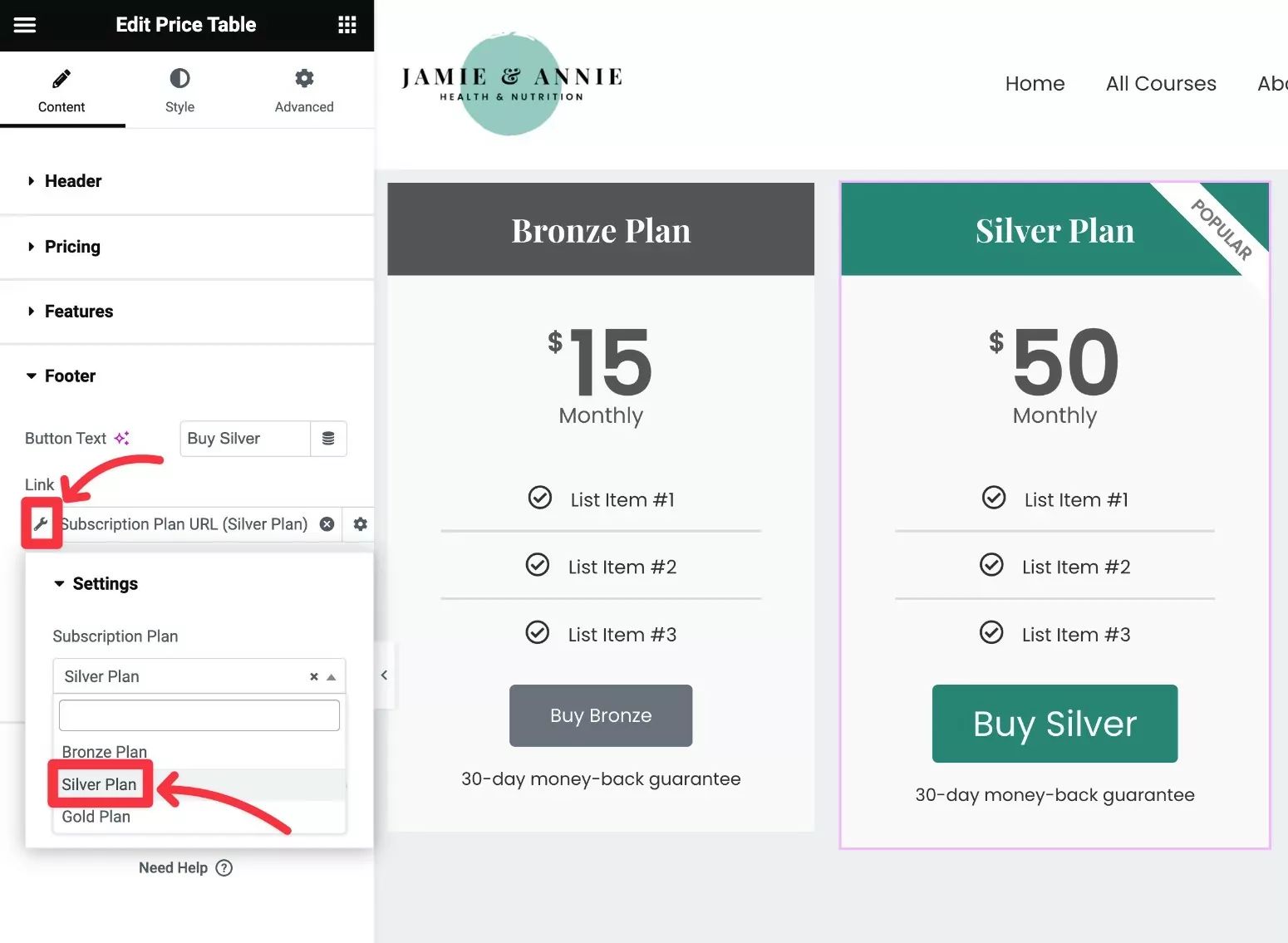This screenshot has height=943, width=1288.
Task: Collapse the Footer section
Action: [x=70, y=376]
